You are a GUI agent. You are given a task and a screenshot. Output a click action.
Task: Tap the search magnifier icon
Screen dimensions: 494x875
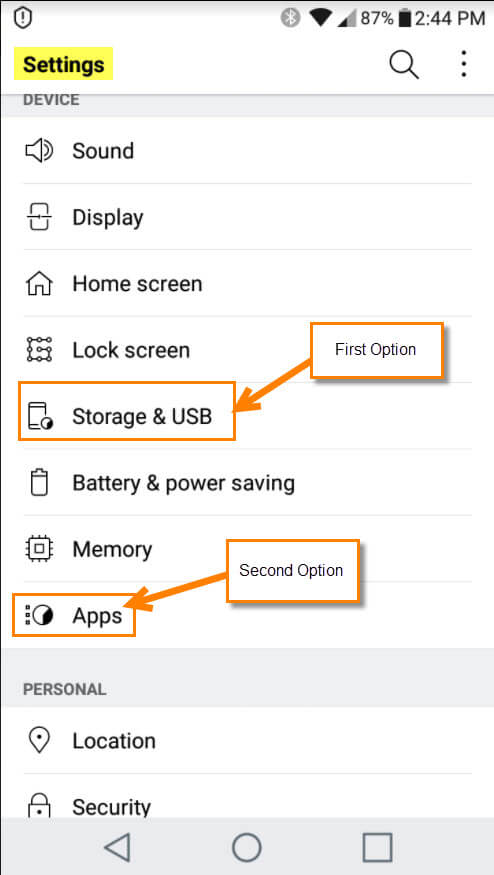[404, 65]
